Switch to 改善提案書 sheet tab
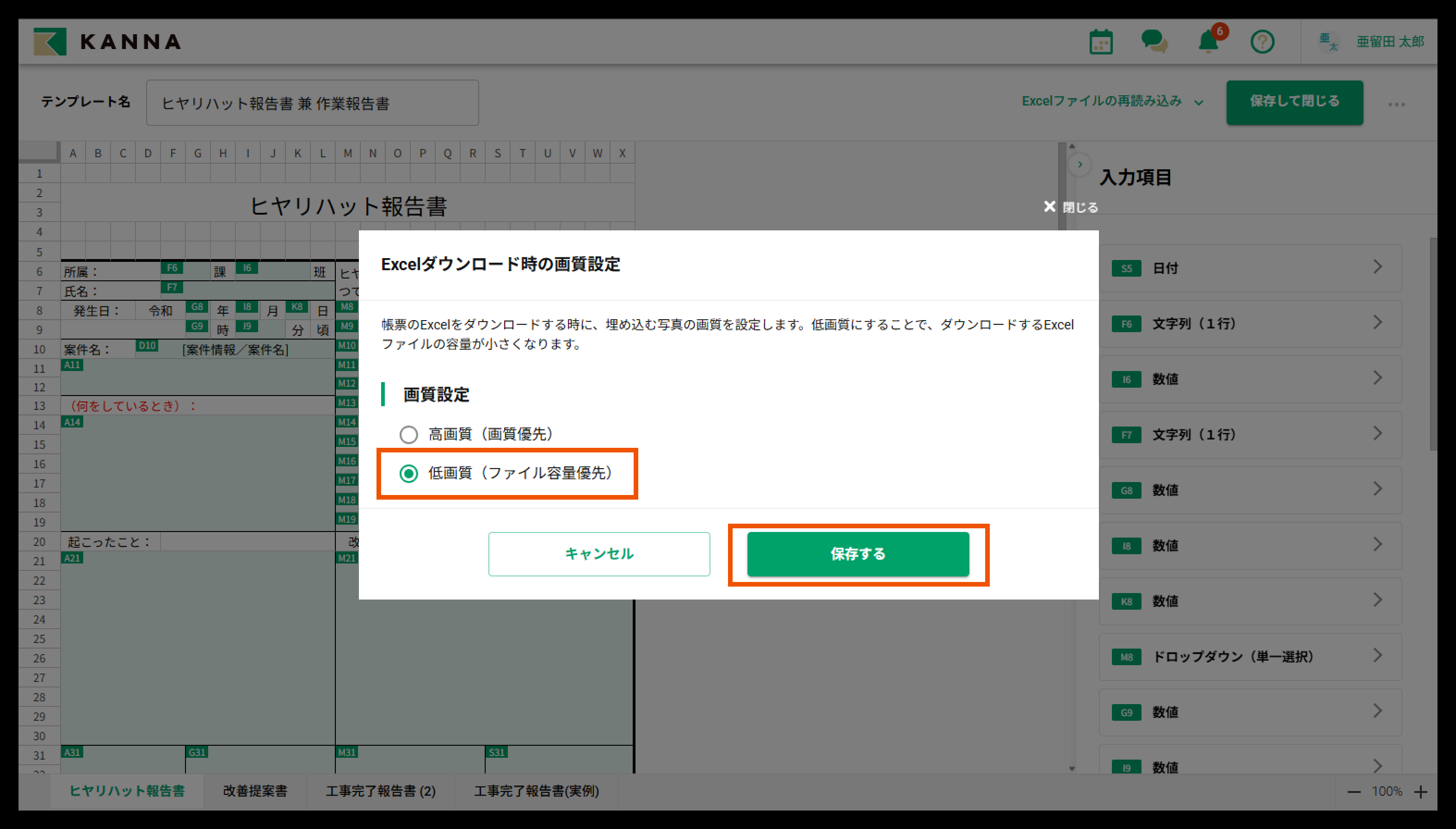1456x829 pixels. pos(255,791)
